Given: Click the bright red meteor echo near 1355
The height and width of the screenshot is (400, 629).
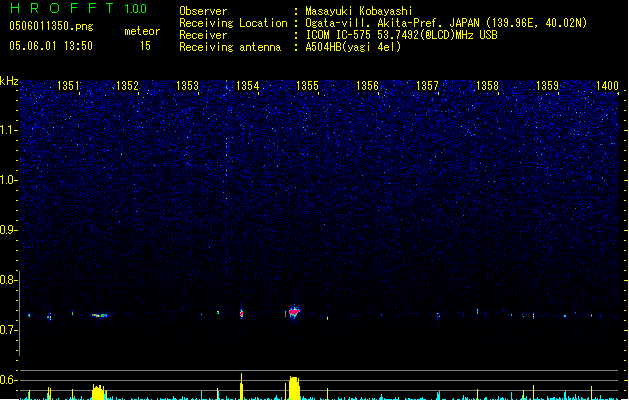Looking at the screenshot, I should [x=294, y=312].
